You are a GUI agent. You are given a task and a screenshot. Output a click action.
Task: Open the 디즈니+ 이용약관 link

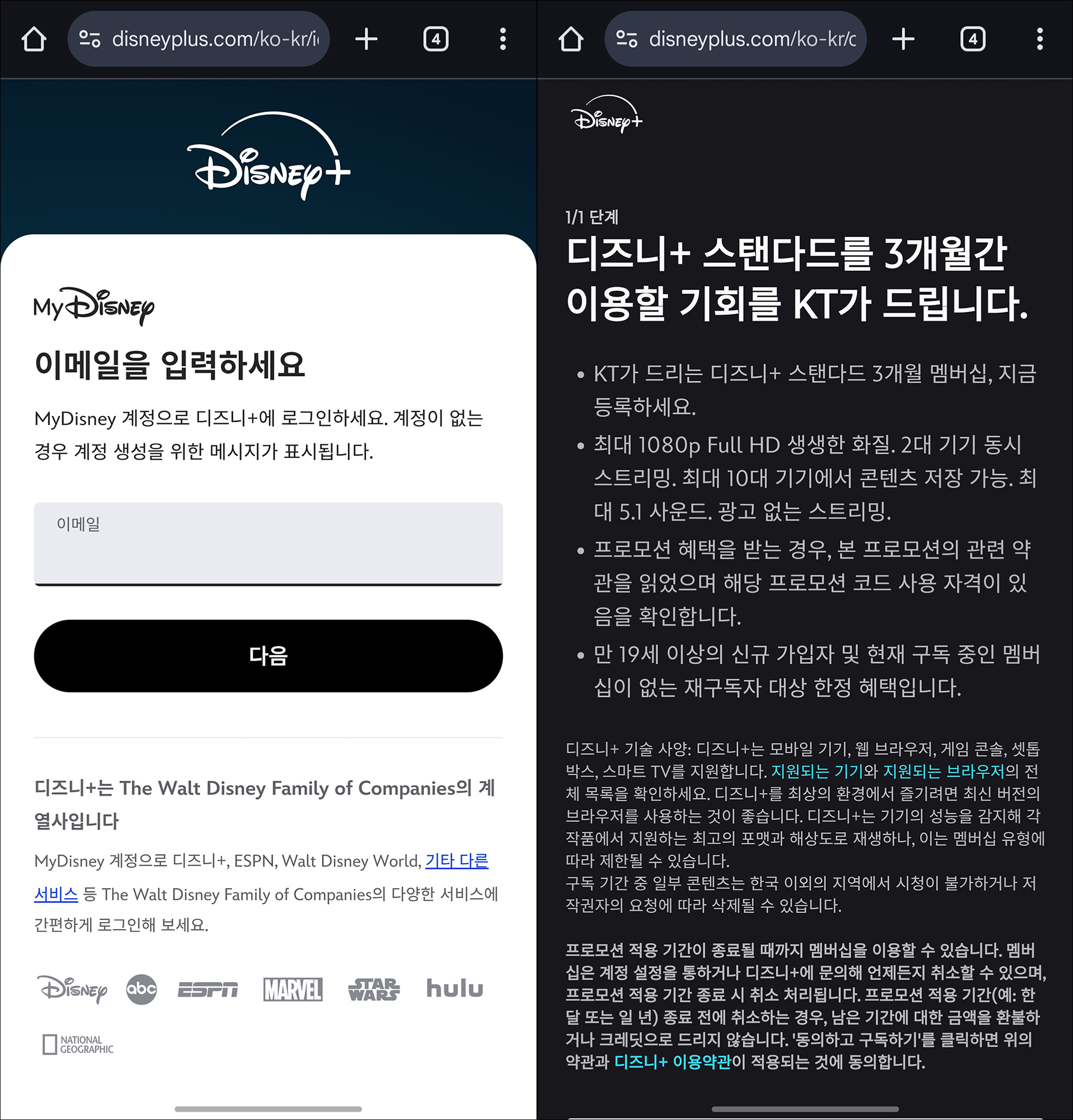tap(672, 1062)
